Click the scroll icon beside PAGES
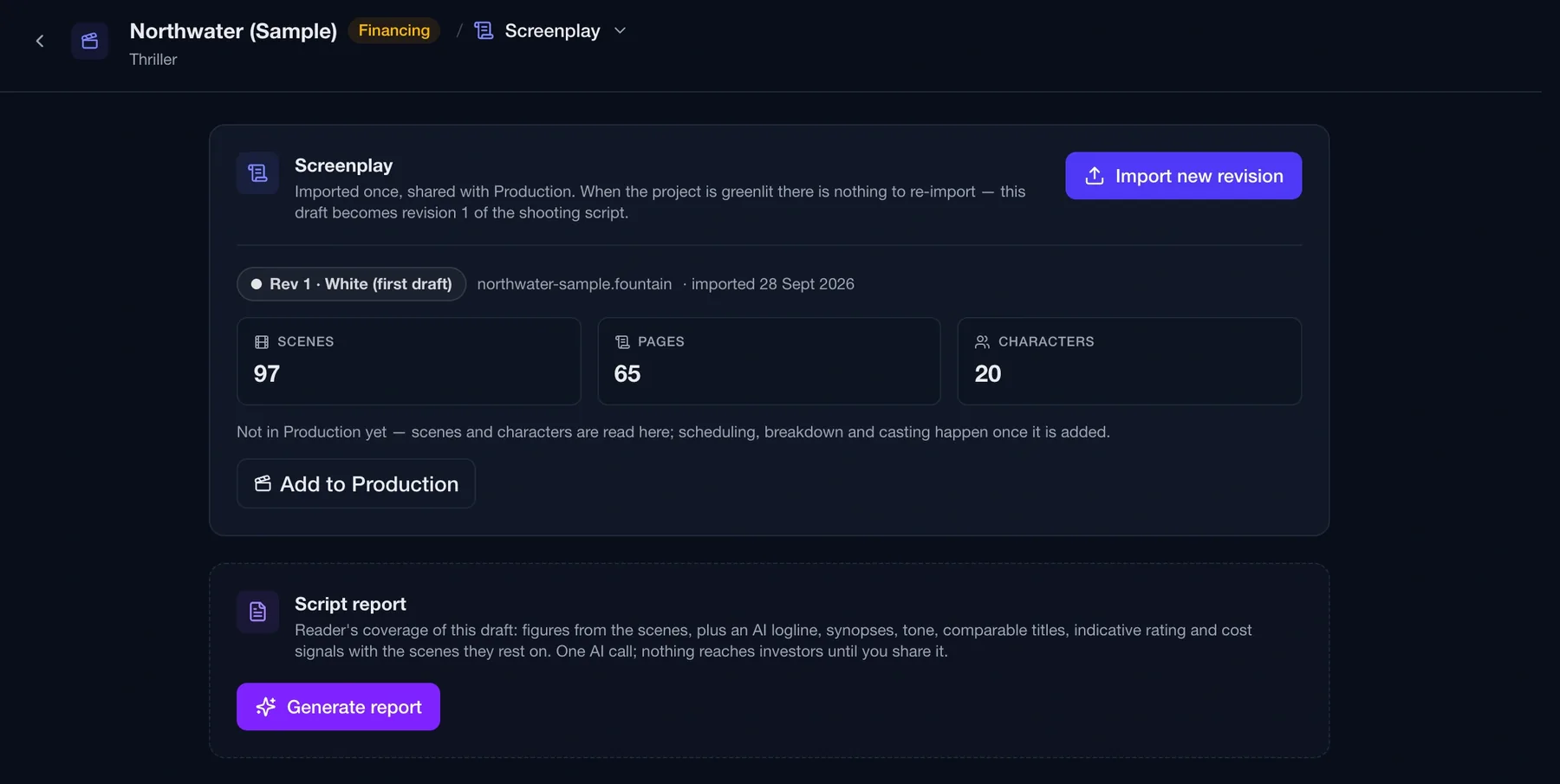The width and height of the screenshot is (1560, 784). (x=622, y=342)
